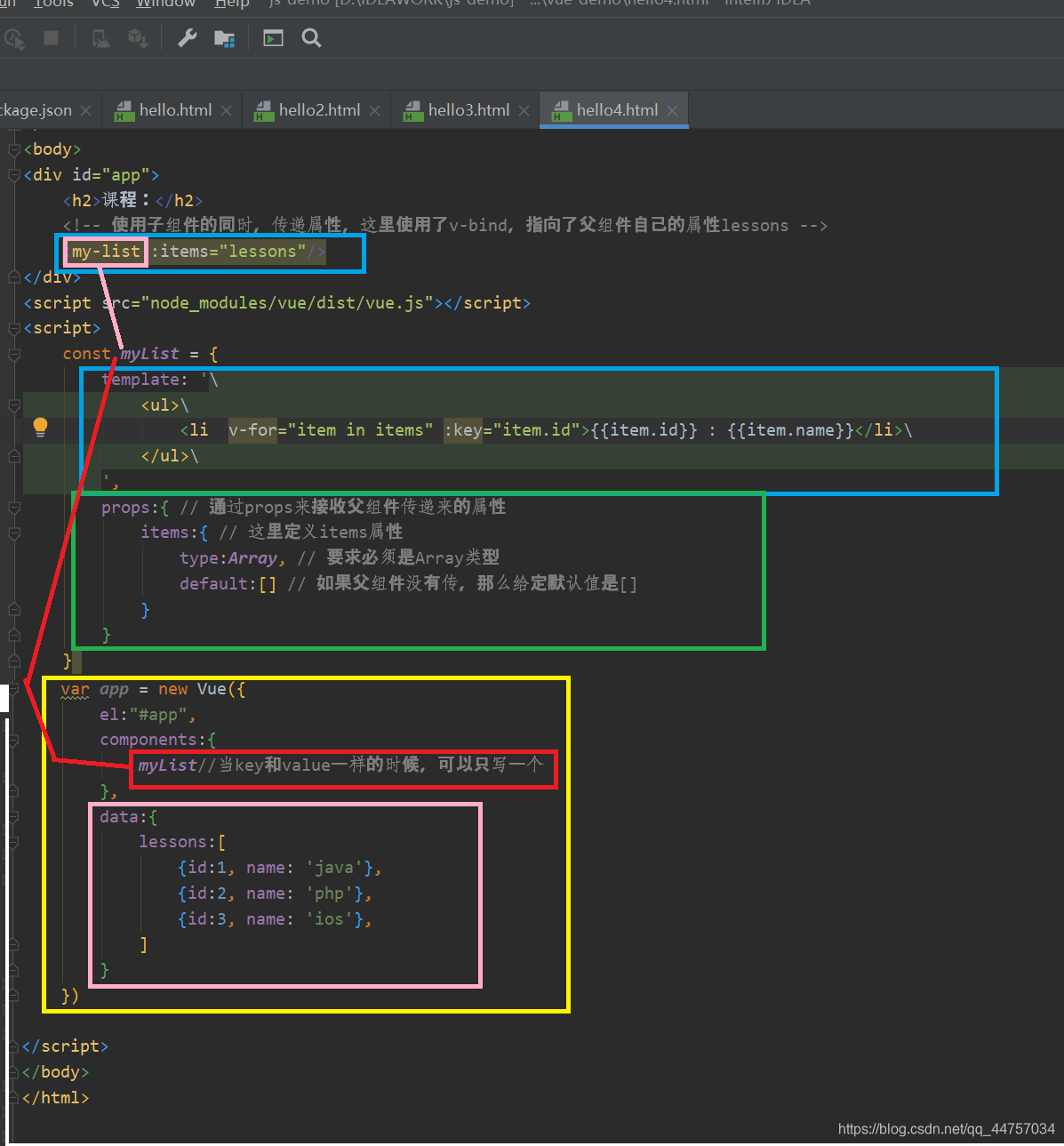The image size is (1064, 1146).
Task: Click {{item.name}} interpolation text
Action: coord(790,430)
